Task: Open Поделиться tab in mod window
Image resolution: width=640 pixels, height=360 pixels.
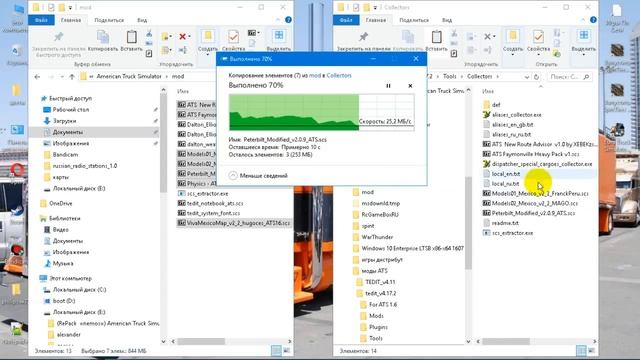Action: (x=109, y=20)
